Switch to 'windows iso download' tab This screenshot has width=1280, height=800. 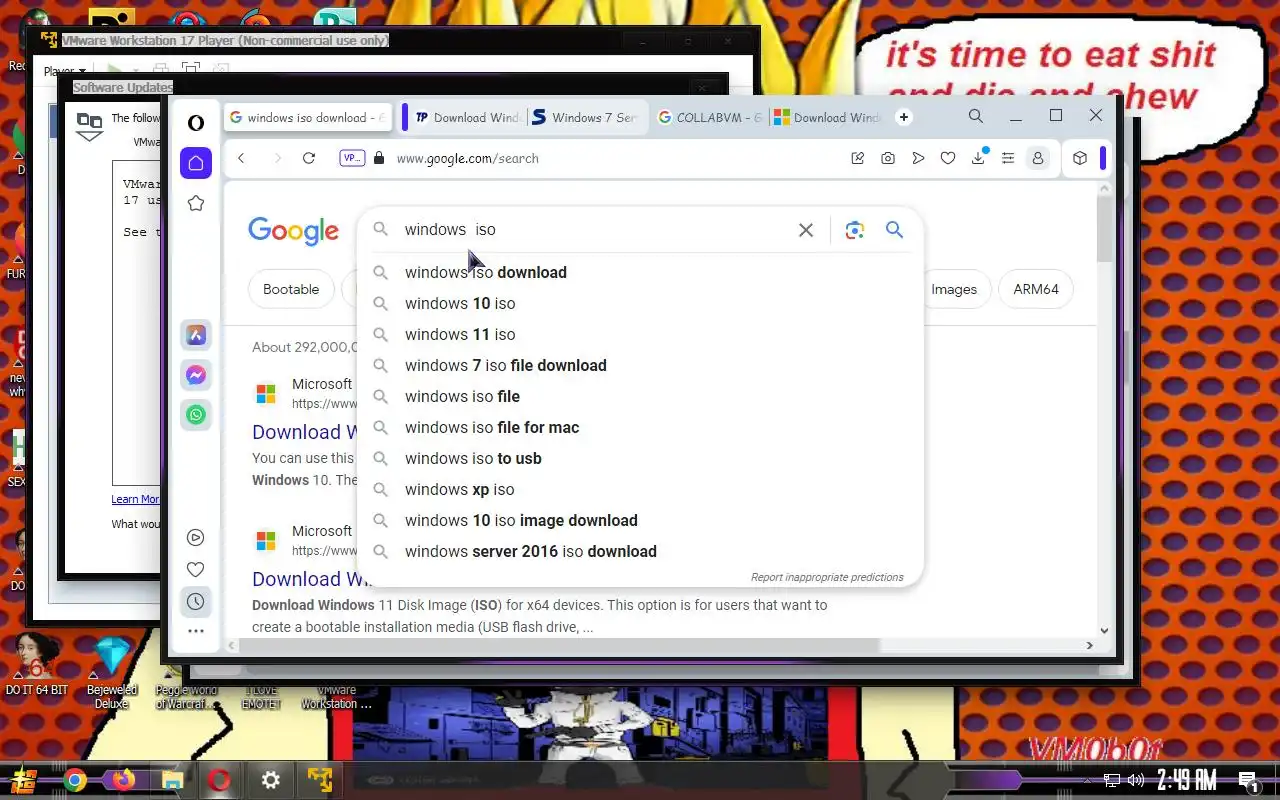308,117
